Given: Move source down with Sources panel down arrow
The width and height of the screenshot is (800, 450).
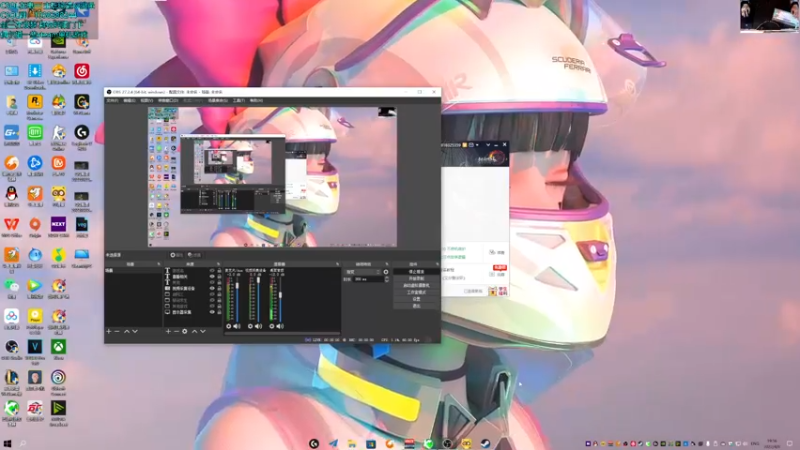Looking at the screenshot, I should coord(203,332).
